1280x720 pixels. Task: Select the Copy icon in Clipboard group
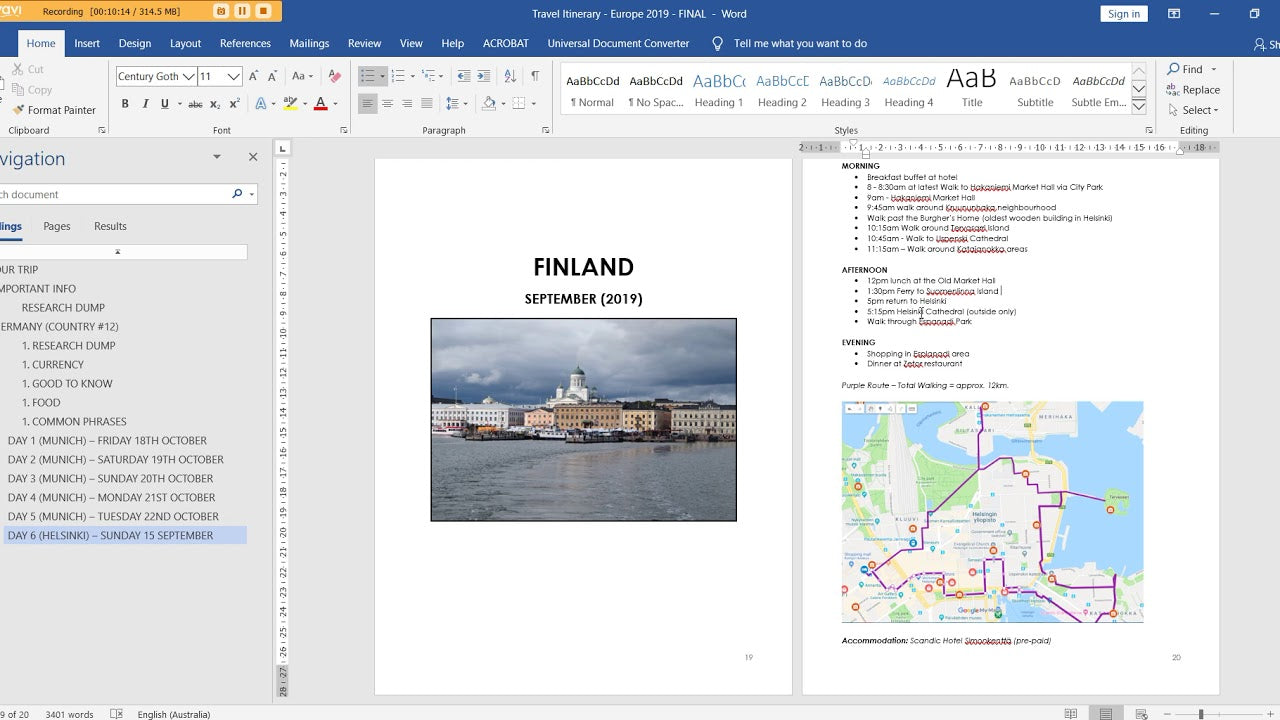point(28,90)
